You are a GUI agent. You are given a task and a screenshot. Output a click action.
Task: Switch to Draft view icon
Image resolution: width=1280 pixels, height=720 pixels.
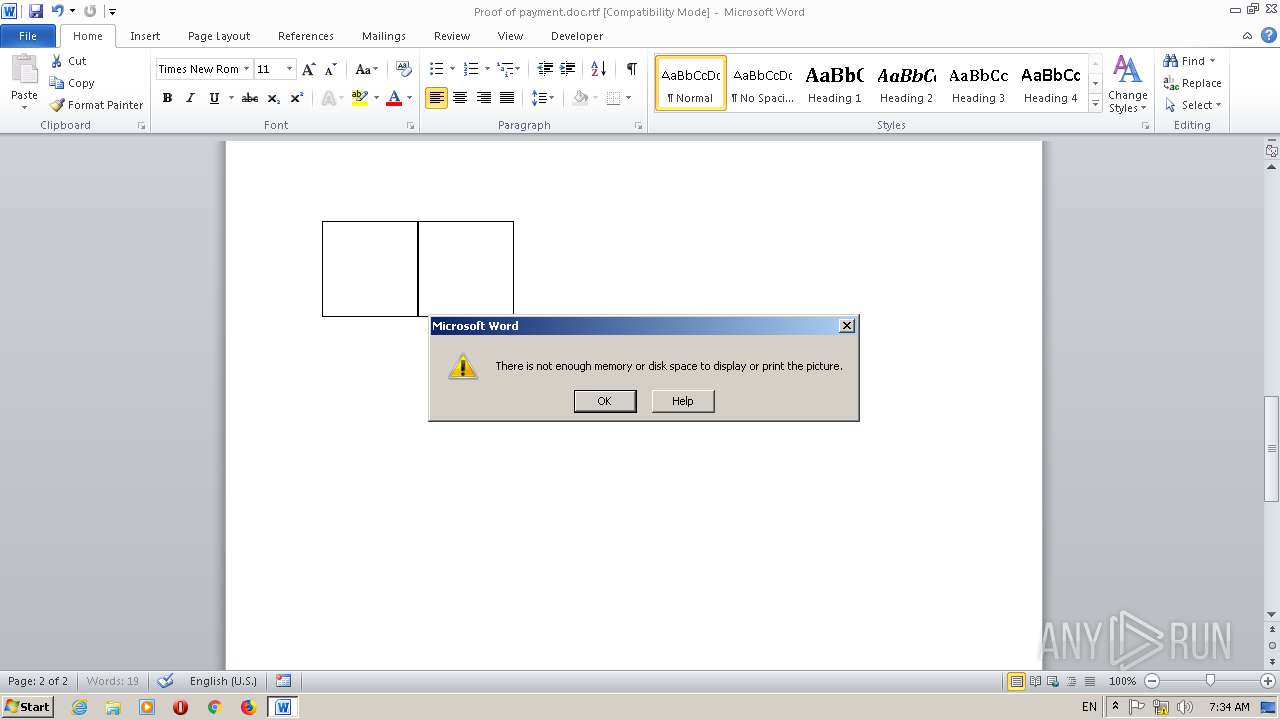click(1088, 681)
